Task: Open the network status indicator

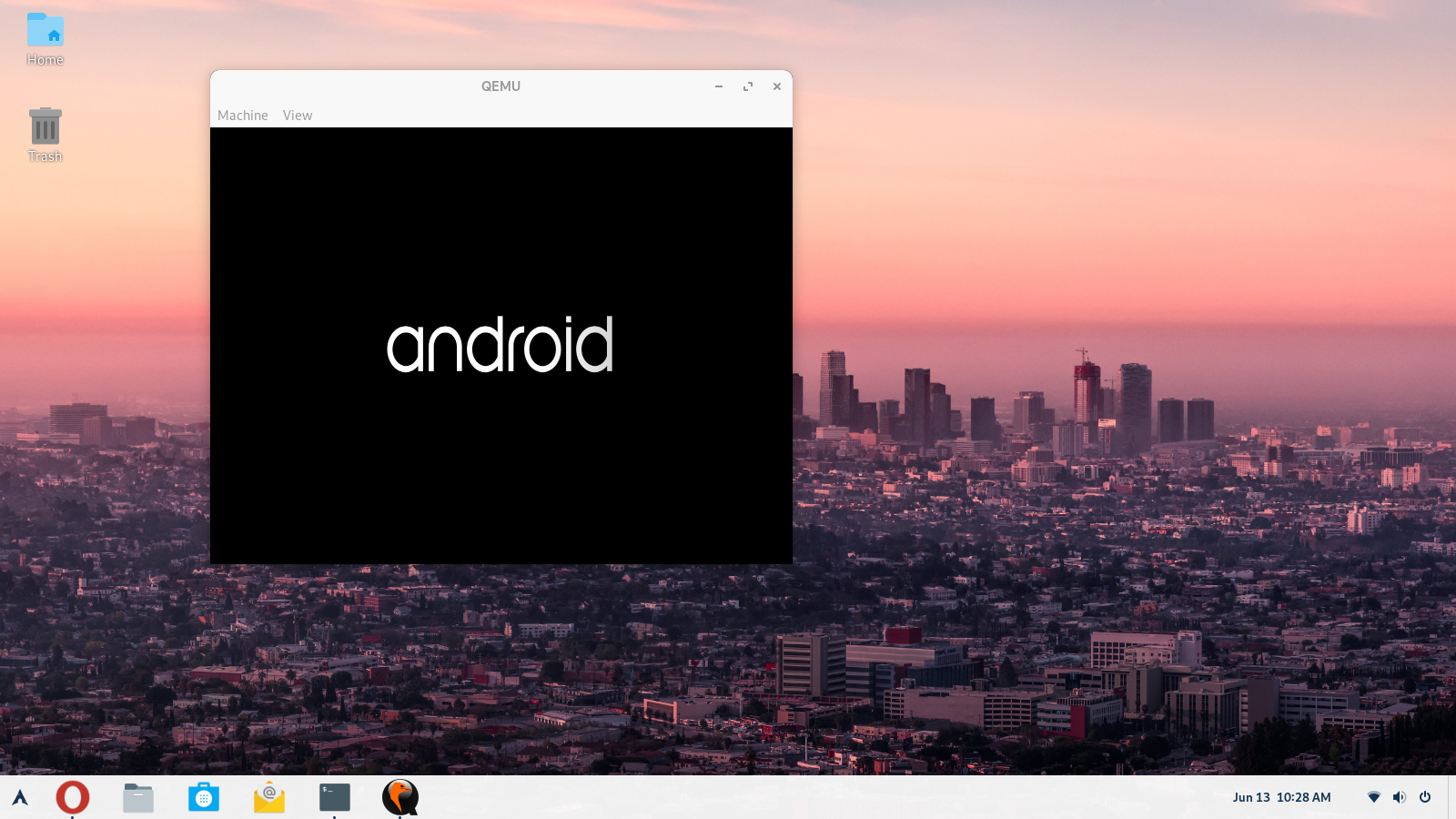Action: (x=1374, y=797)
